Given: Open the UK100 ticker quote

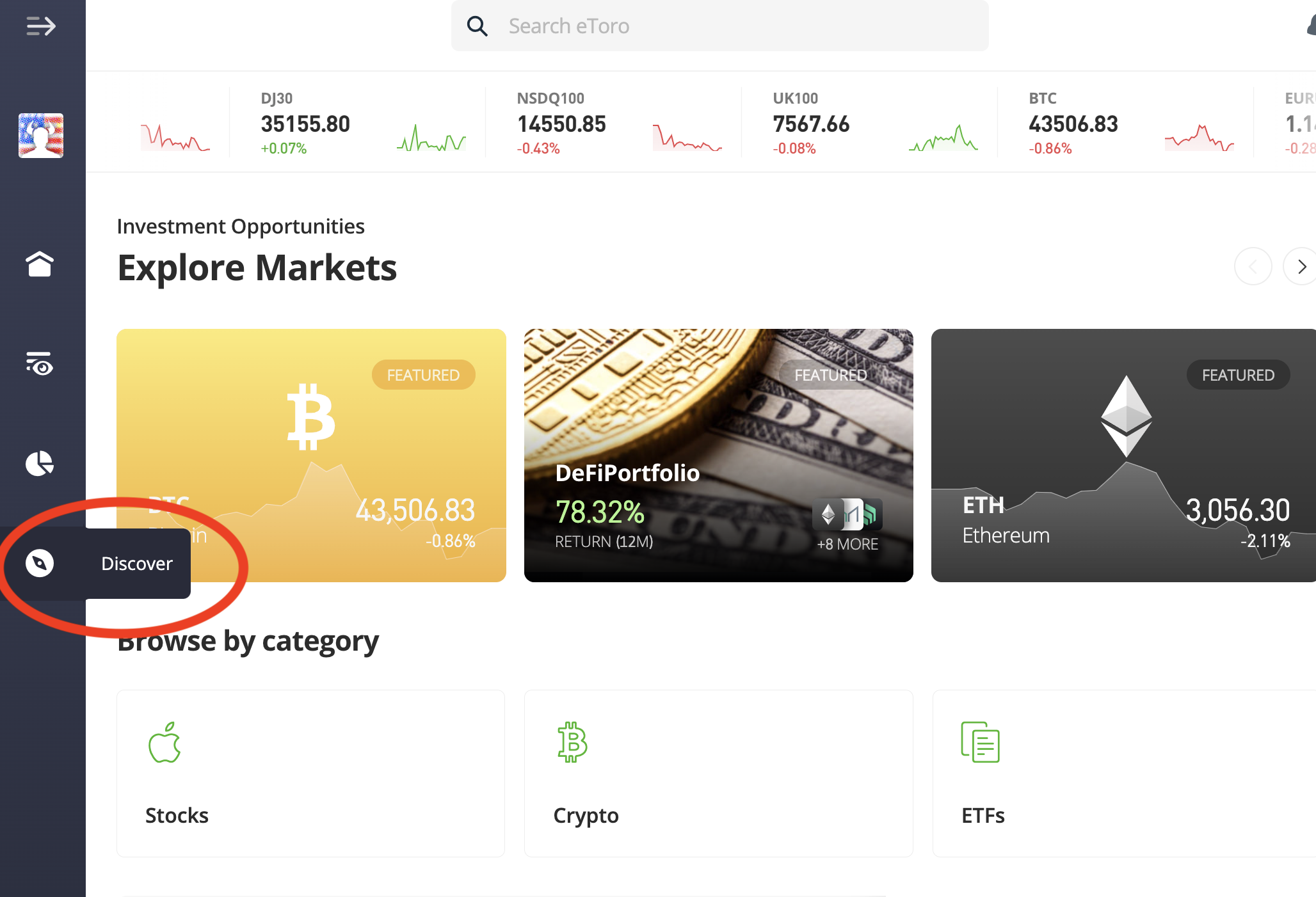Looking at the screenshot, I should click(x=811, y=123).
